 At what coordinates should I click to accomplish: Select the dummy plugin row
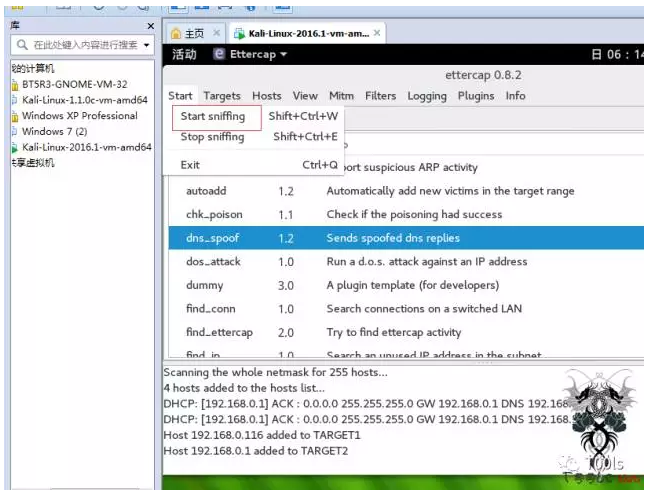point(406,285)
